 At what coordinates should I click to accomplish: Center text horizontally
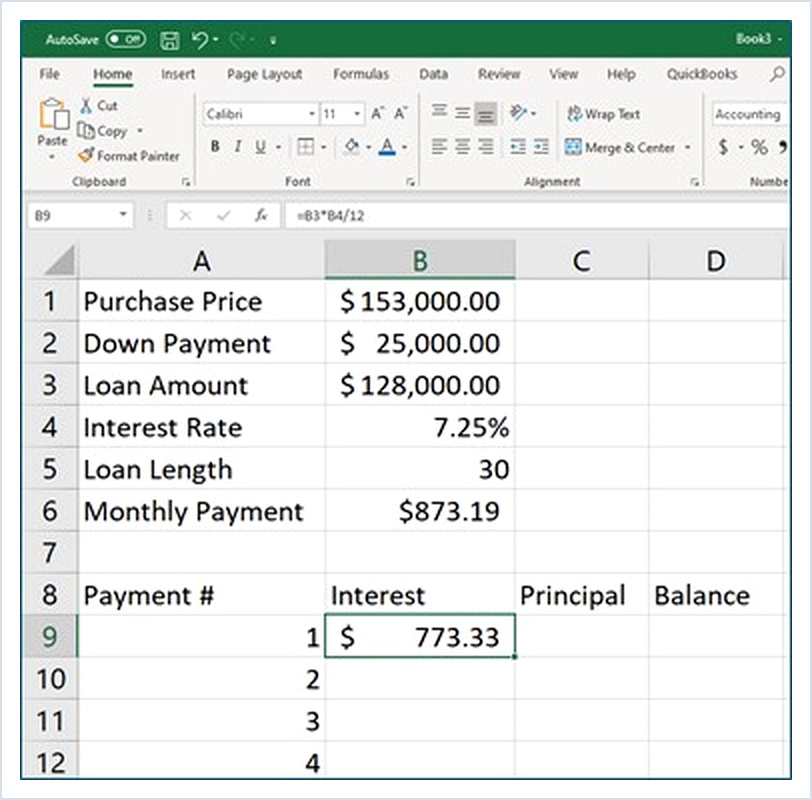[x=462, y=147]
